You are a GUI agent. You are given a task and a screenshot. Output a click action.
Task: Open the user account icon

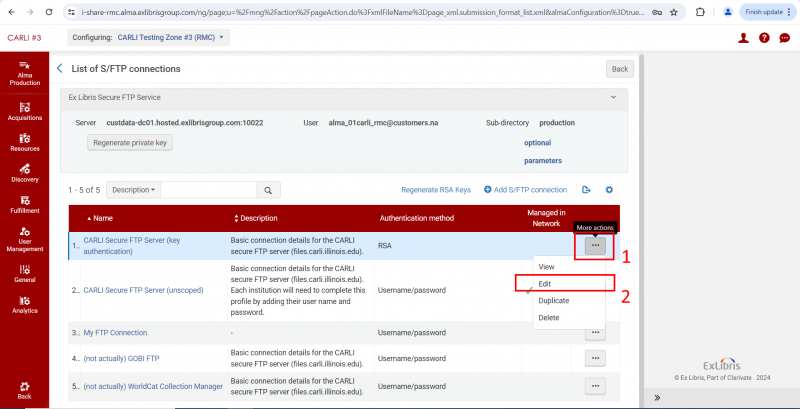coord(743,38)
